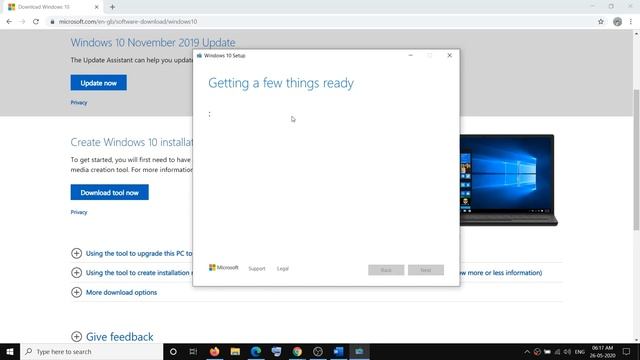Close the Download Windows 10 tab
640x360 pixels.
tap(97, 7)
